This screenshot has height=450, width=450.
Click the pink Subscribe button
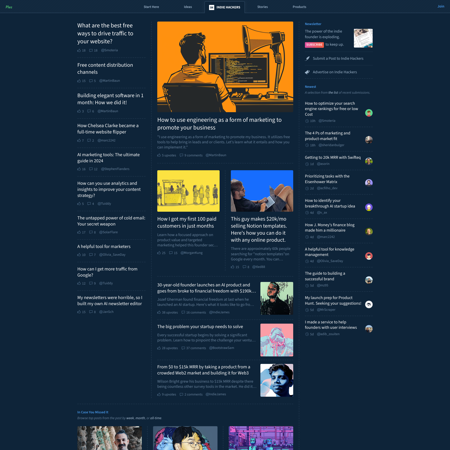[314, 45]
